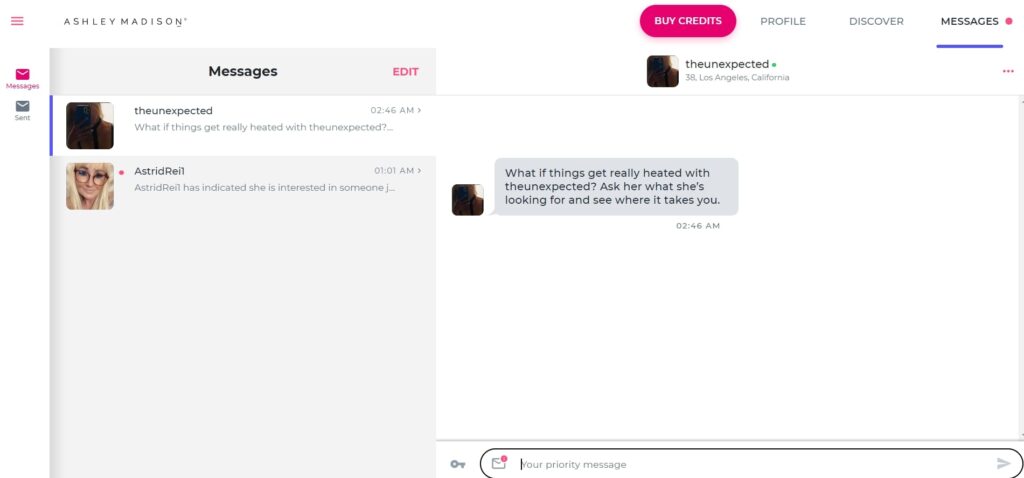1024x478 pixels.
Task: Click theunexpected avatar in chat header
Action: point(662,71)
